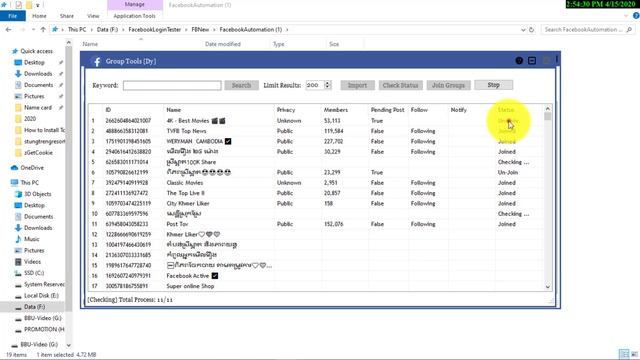The image size is (640, 360).
Task: Sort groups by Privacy column header
Action: click(x=286, y=110)
